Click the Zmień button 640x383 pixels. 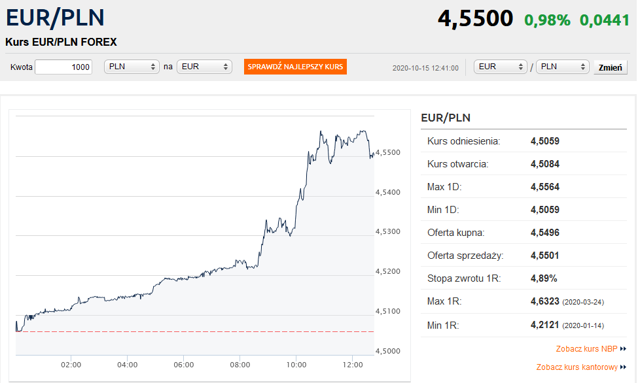610,67
